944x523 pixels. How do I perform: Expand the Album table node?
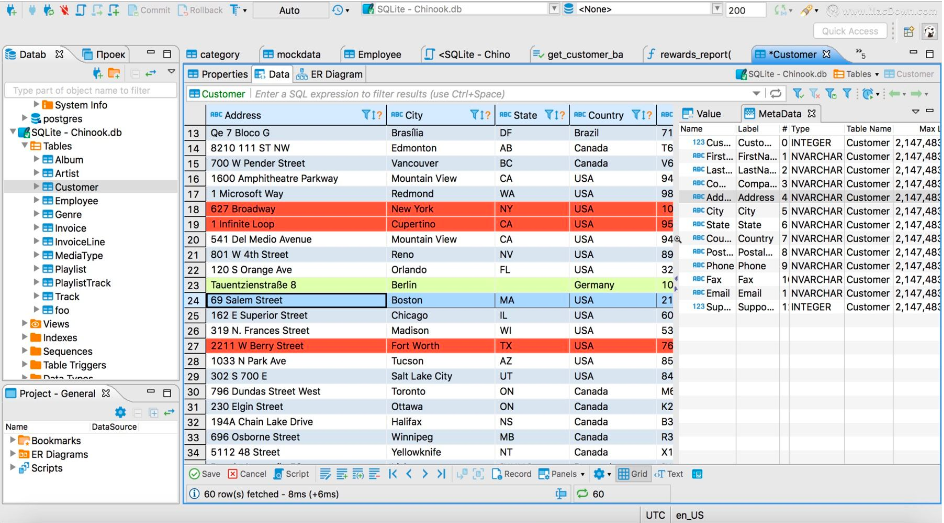click(x=36, y=159)
